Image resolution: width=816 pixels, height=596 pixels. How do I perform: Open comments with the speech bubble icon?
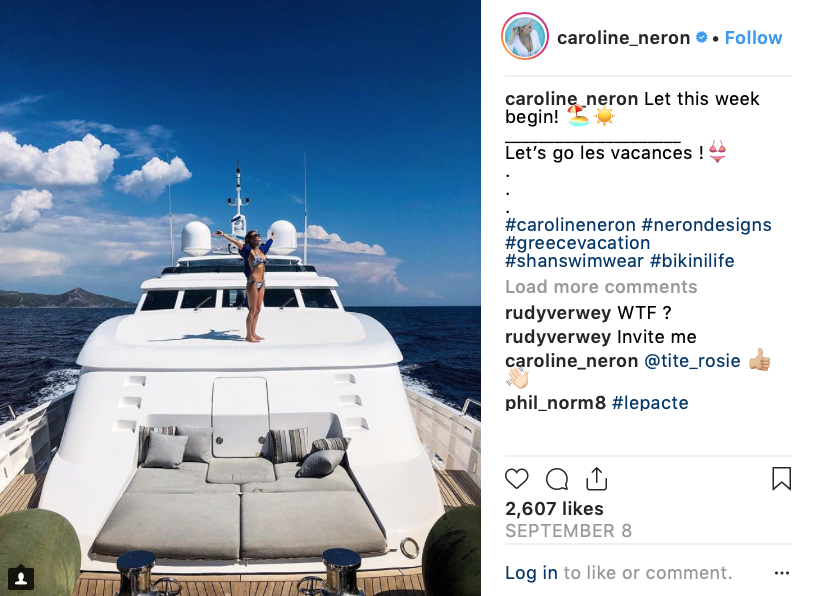(556, 479)
